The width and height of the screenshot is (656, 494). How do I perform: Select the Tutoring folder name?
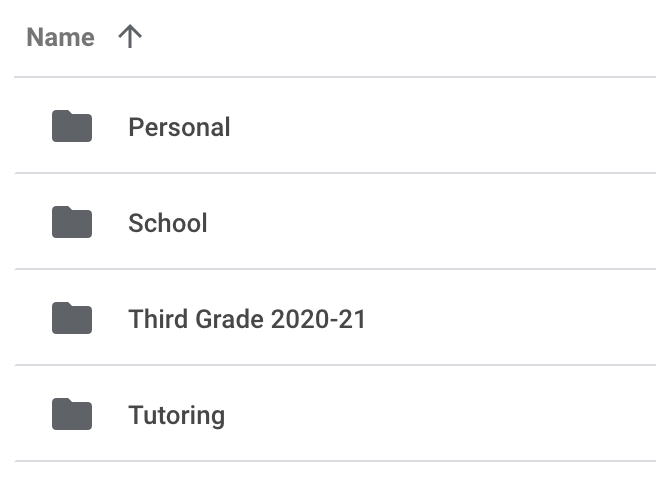pos(176,415)
